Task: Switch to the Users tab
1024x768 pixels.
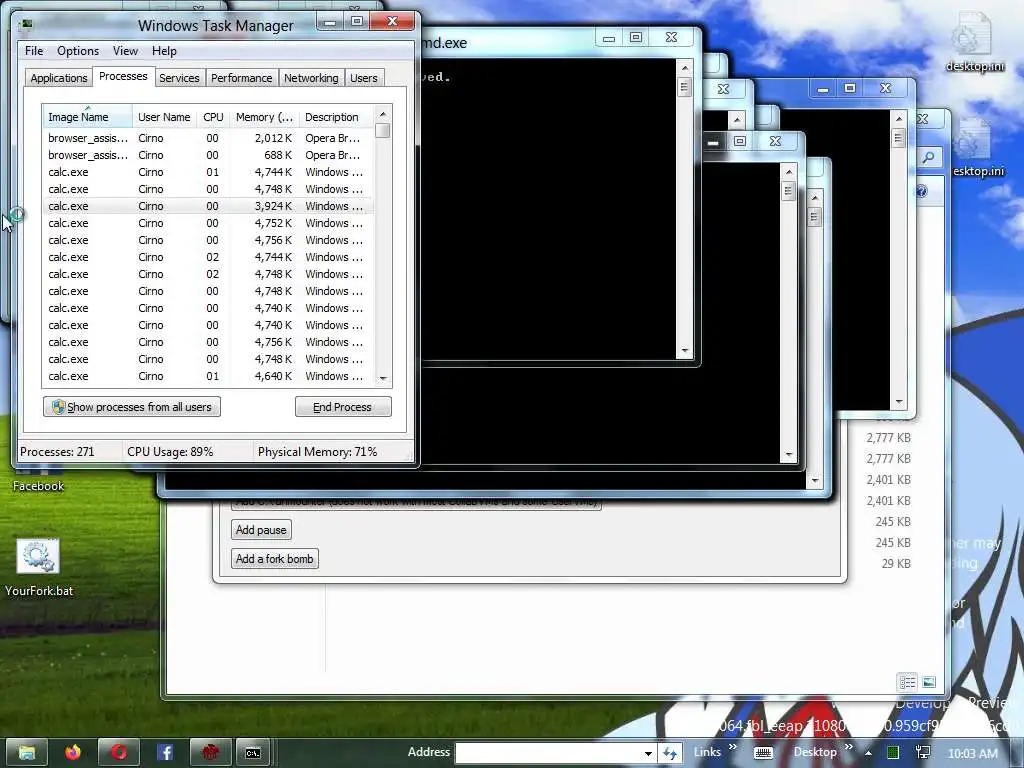Action: point(363,78)
